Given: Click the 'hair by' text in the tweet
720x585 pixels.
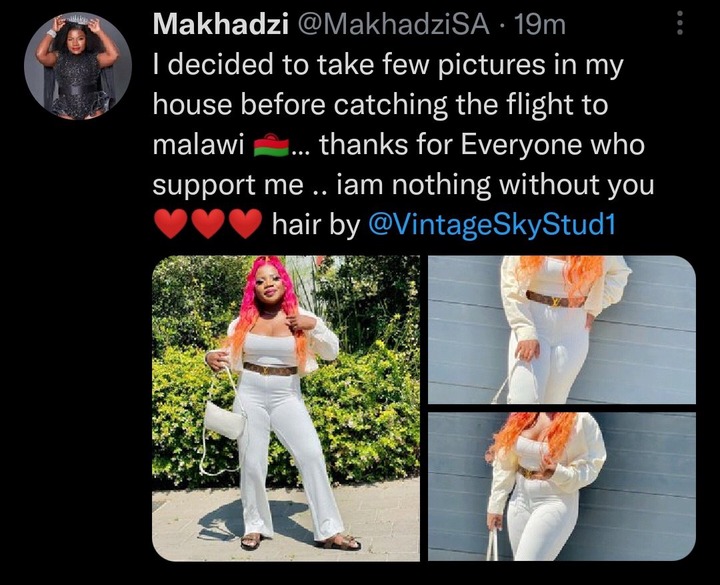Looking at the screenshot, I should [x=316, y=225].
